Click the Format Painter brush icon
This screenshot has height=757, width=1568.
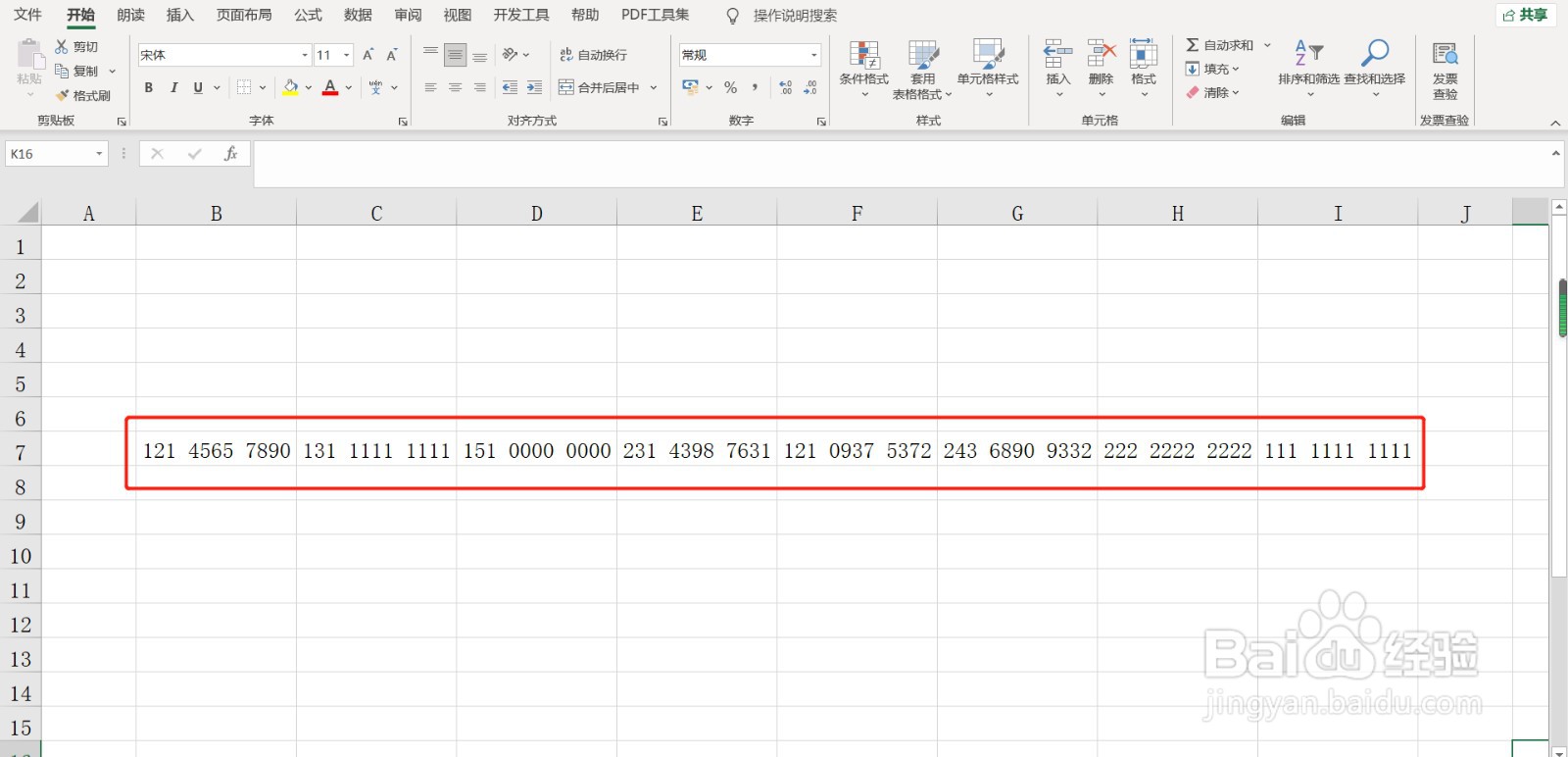[62, 95]
